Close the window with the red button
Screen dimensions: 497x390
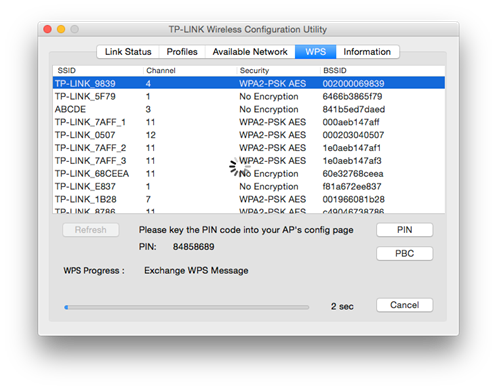coord(47,29)
